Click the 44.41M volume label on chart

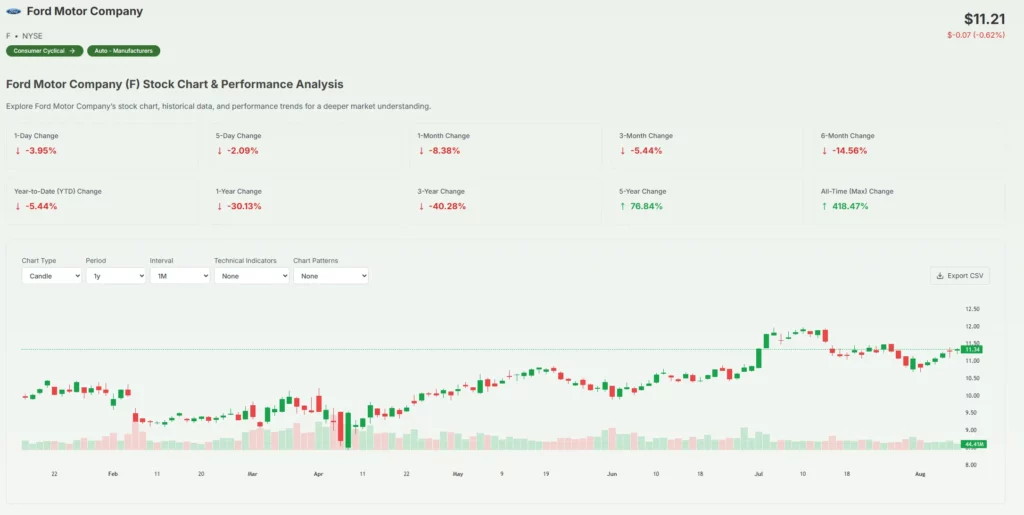point(974,443)
